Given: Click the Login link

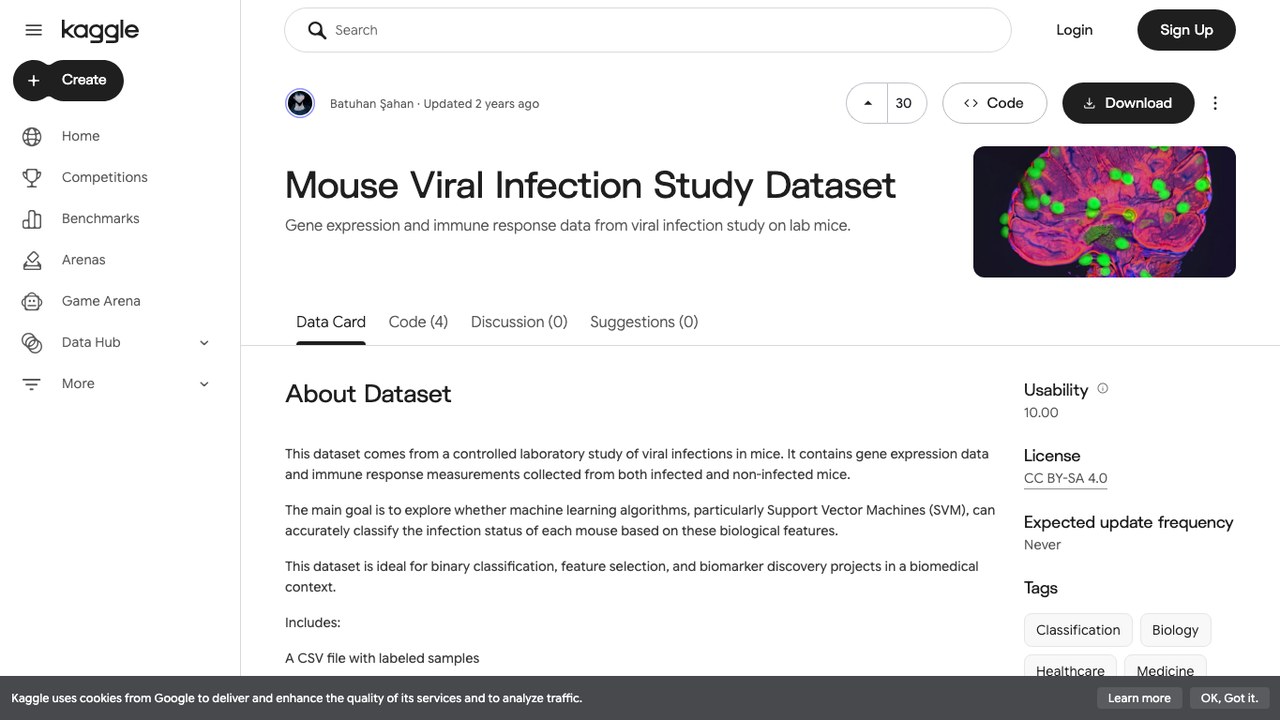Looking at the screenshot, I should (1074, 30).
